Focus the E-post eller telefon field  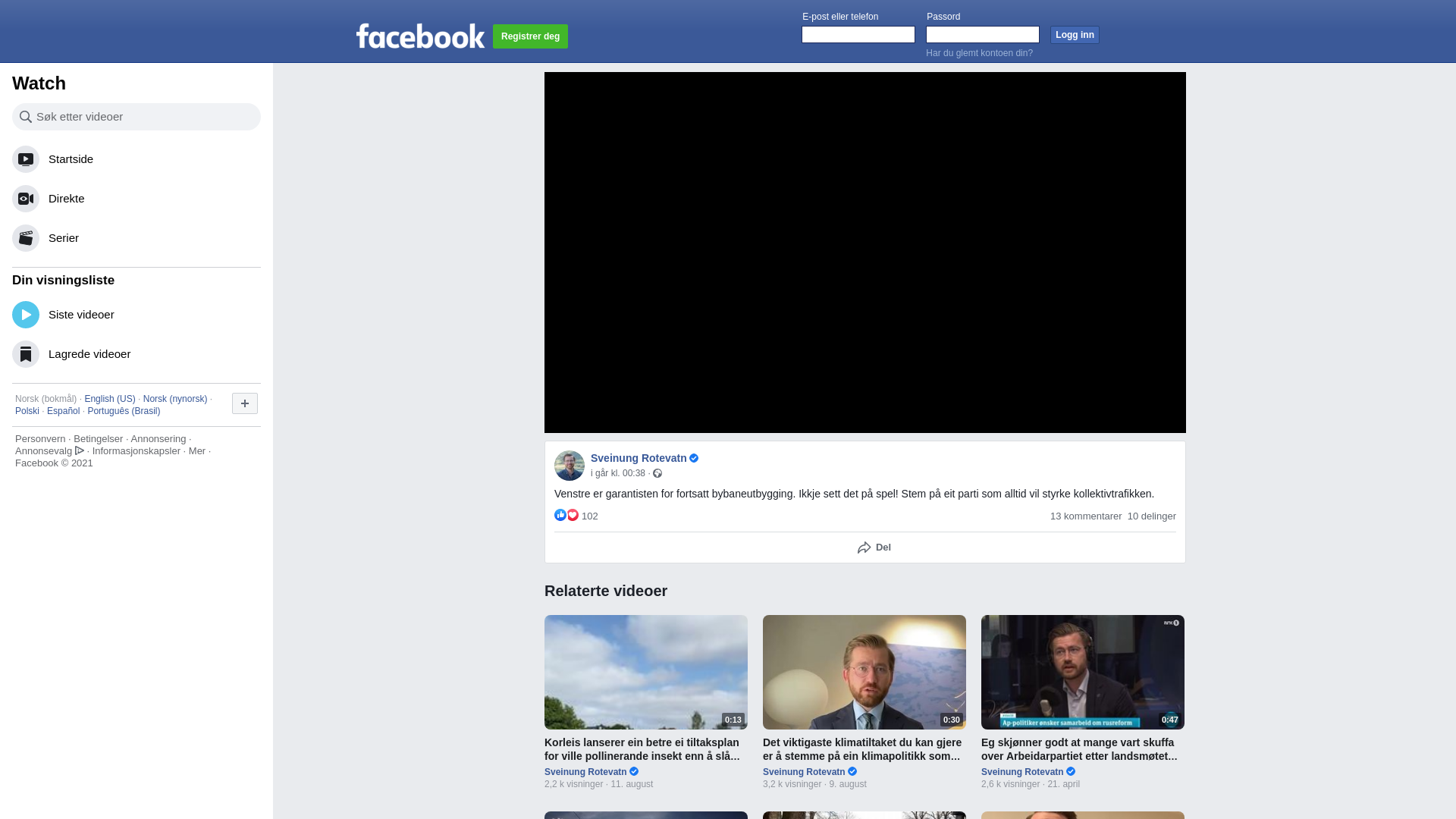coord(858,35)
